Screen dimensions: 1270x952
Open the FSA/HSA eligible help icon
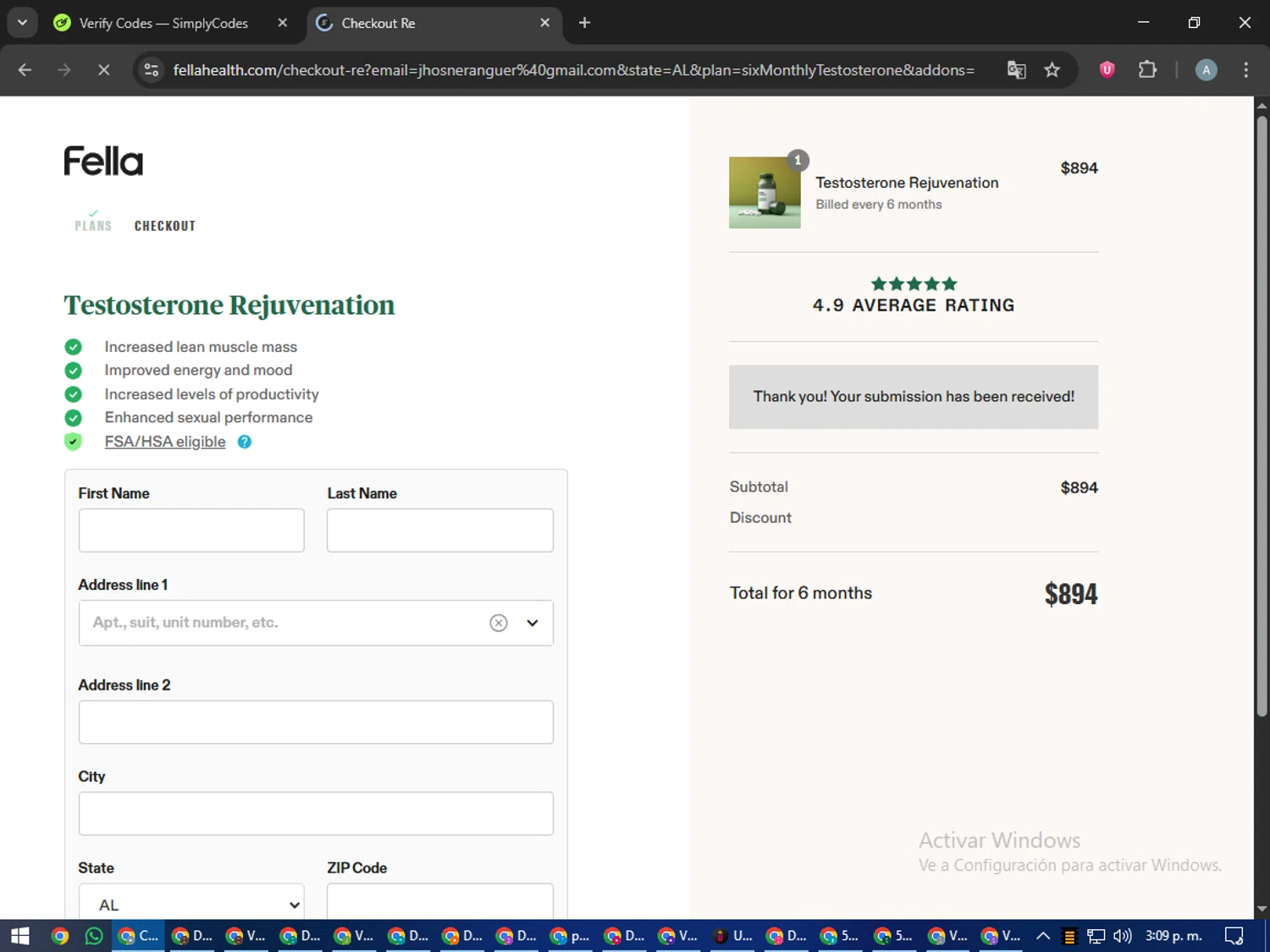click(x=245, y=442)
